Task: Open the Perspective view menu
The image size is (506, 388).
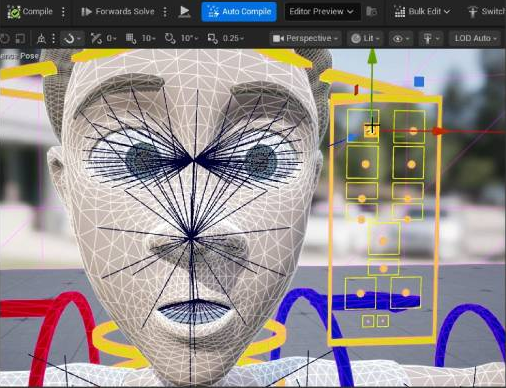Action: (305, 38)
